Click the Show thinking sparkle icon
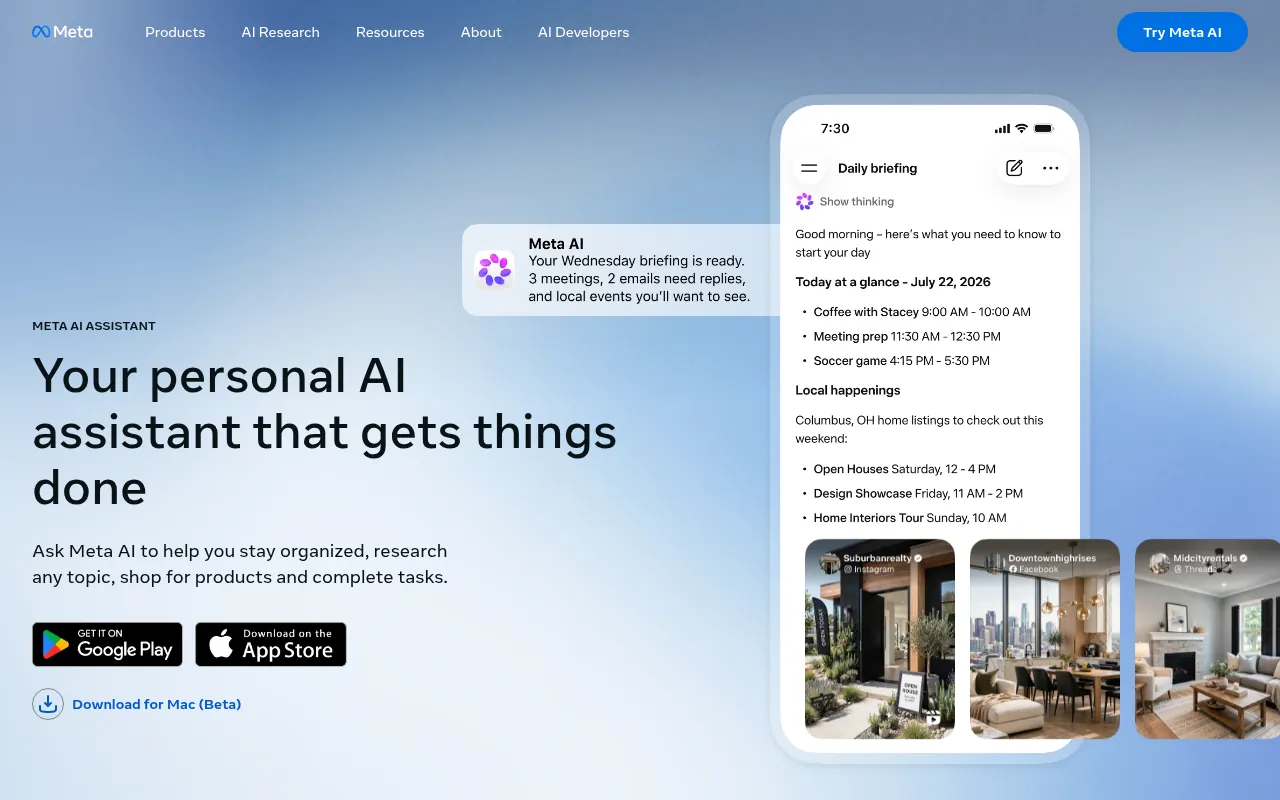1280x800 pixels. (x=804, y=201)
